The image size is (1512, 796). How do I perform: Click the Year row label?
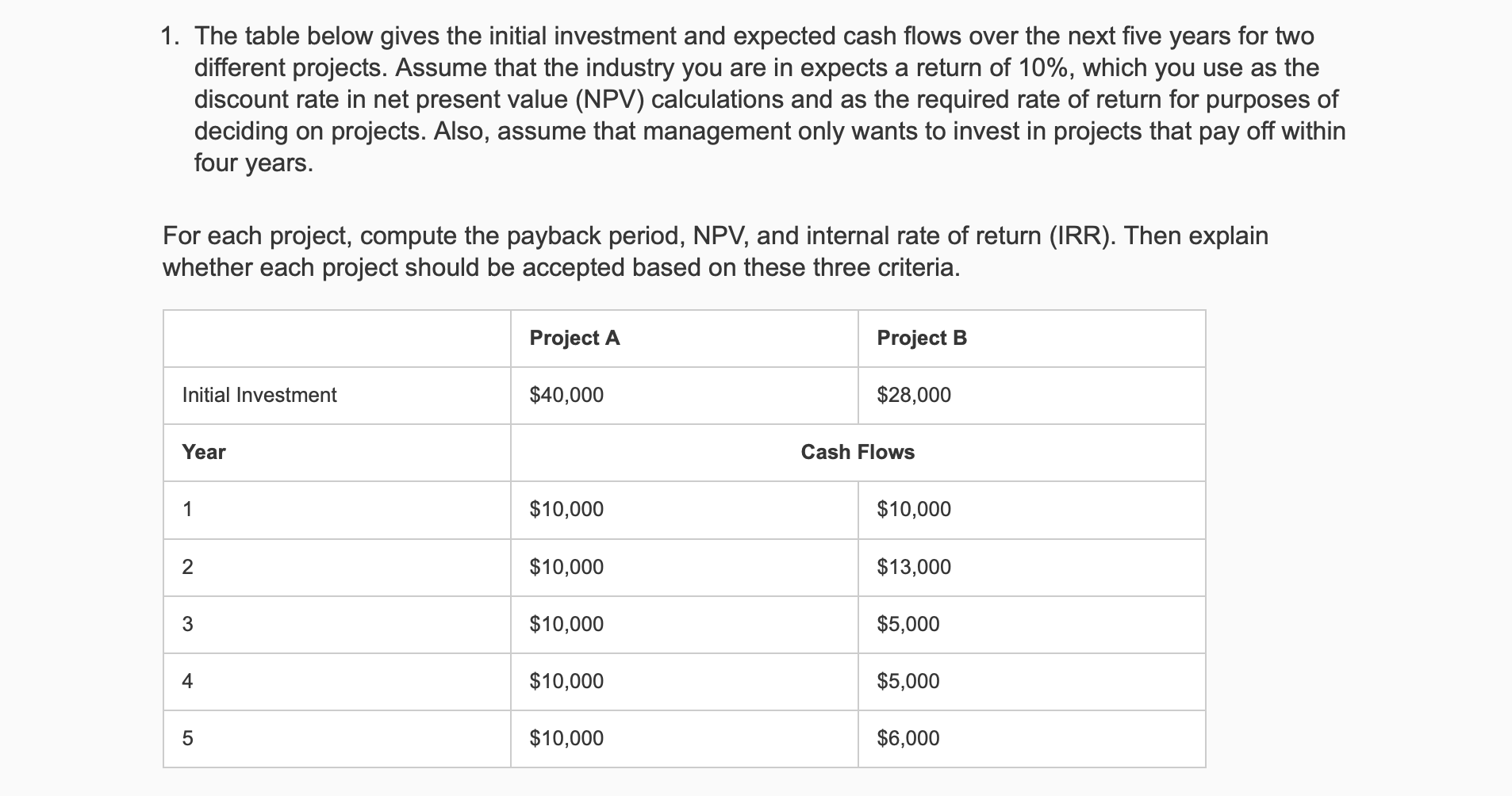point(204,452)
